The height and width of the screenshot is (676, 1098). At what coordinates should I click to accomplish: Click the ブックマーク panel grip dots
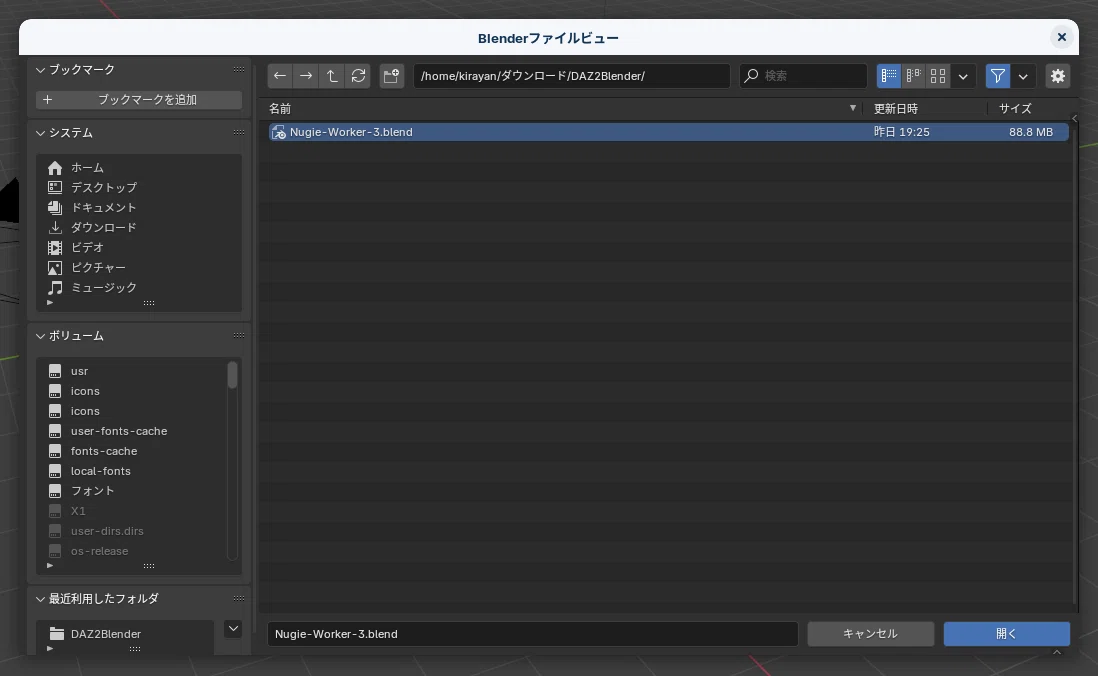pyautogui.click(x=239, y=69)
